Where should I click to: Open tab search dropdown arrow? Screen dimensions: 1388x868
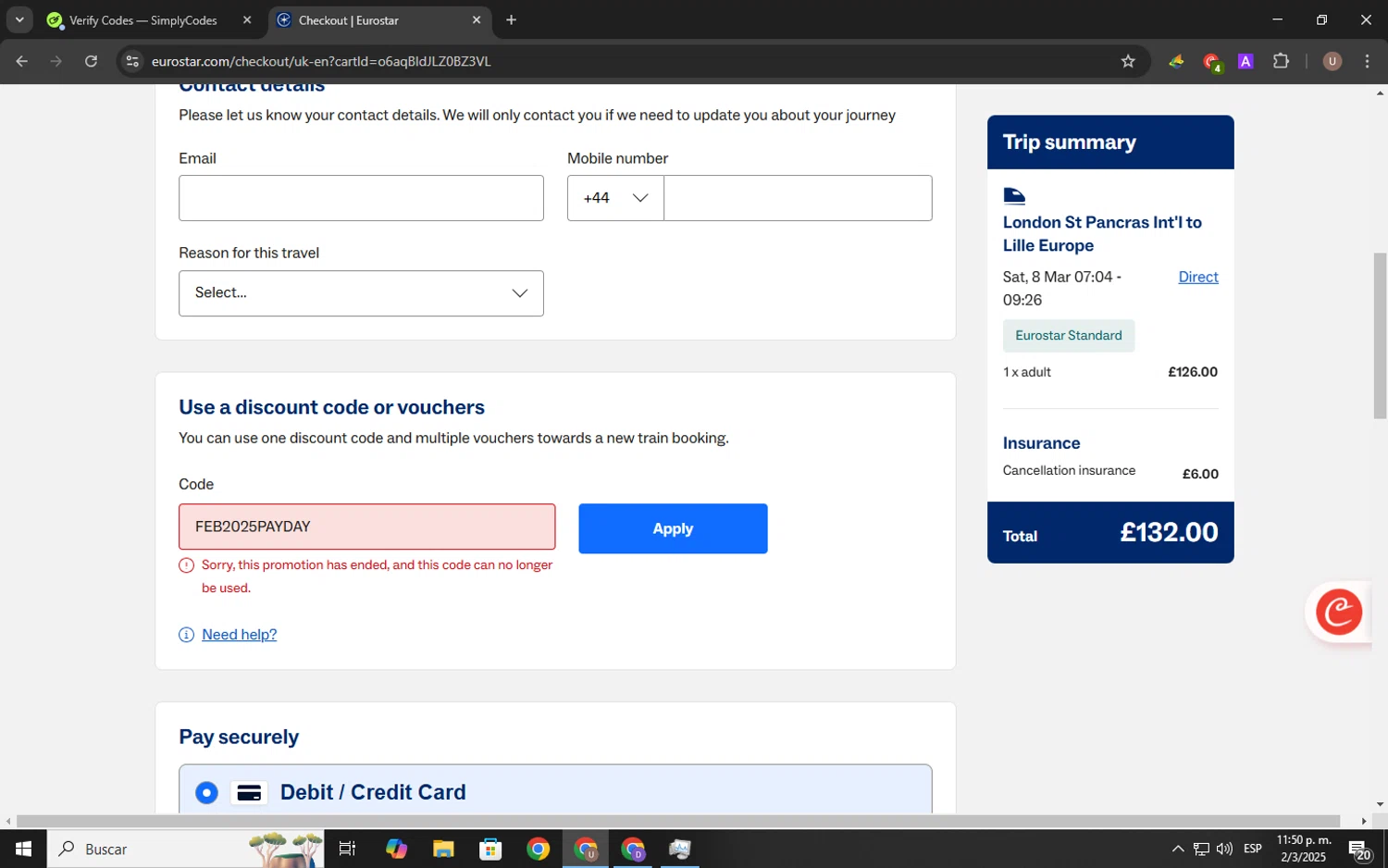[x=19, y=20]
